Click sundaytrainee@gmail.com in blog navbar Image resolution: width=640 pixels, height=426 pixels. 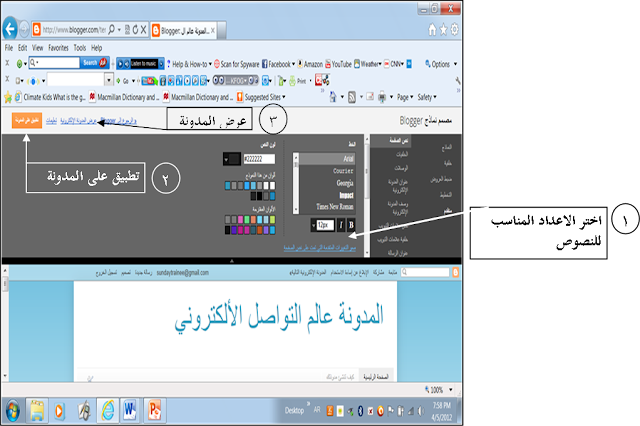(182, 273)
